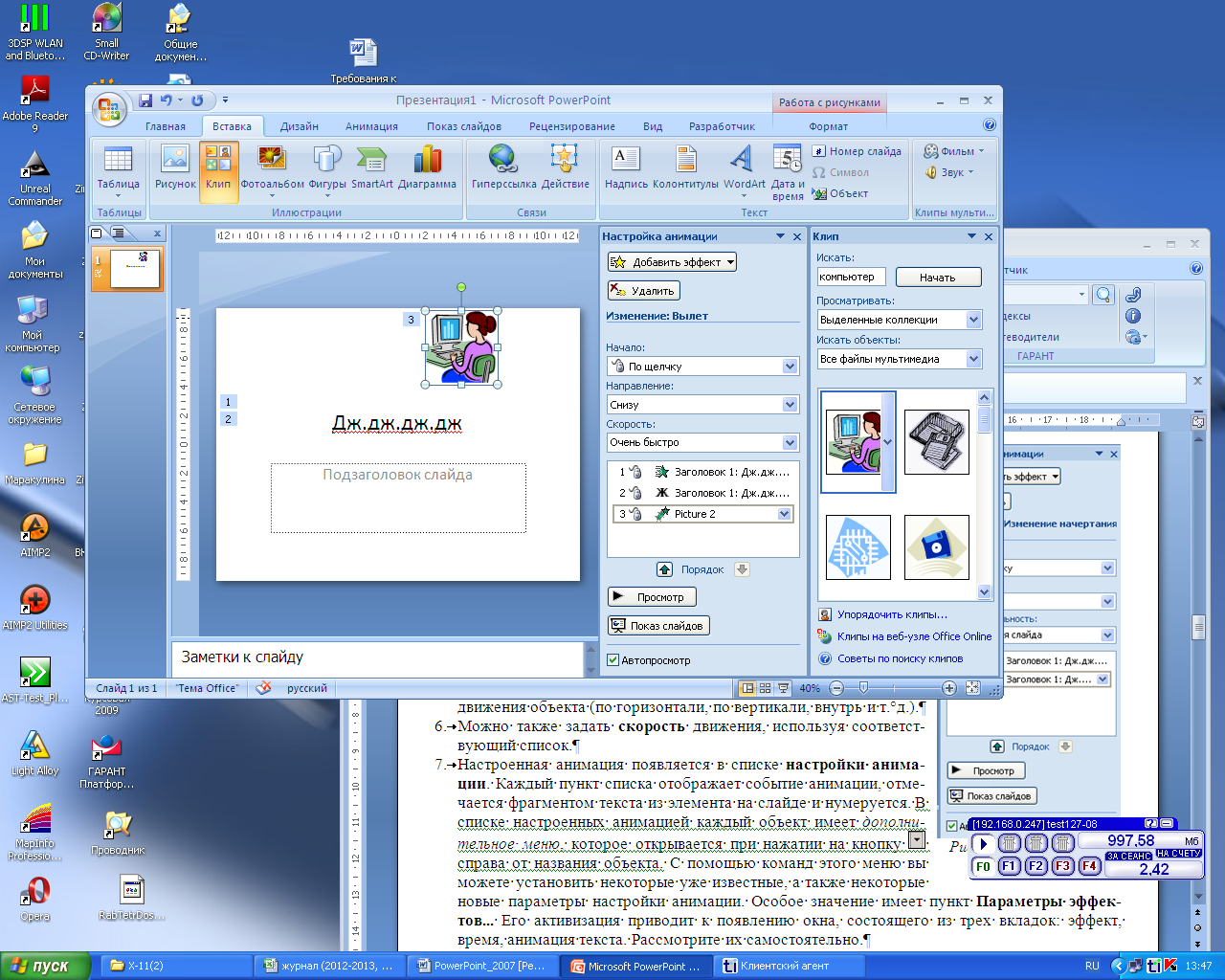Image resolution: width=1225 pixels, height=980 pixels.
Task: Zoom in with the plus button
Action: pos(949,688)
